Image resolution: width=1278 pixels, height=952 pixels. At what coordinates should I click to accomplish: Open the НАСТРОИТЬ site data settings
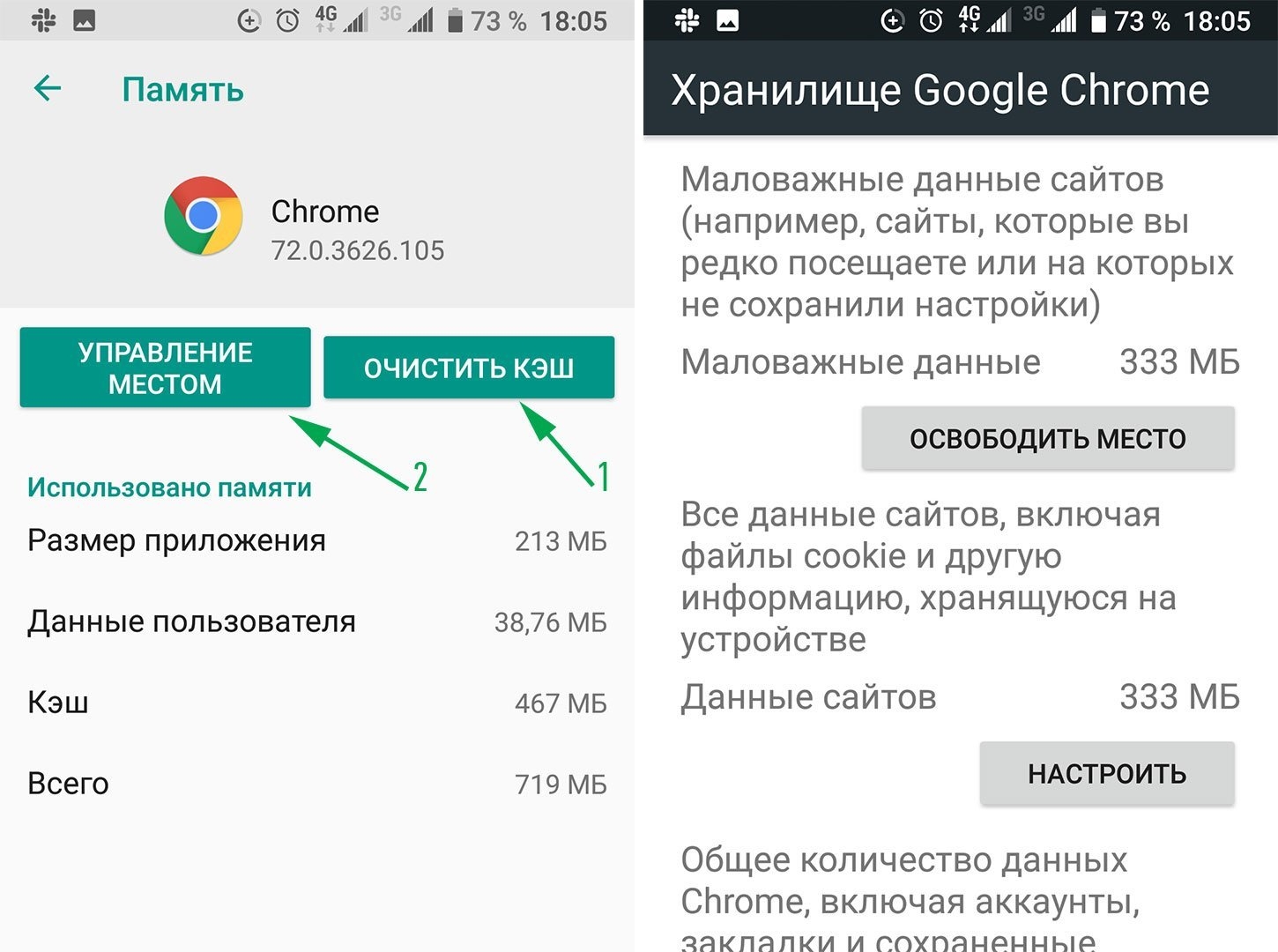coord(1107,773)
